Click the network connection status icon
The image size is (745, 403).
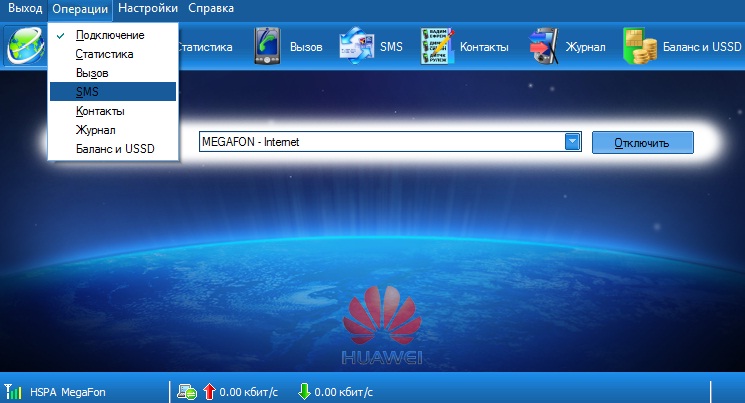[187, 392]
